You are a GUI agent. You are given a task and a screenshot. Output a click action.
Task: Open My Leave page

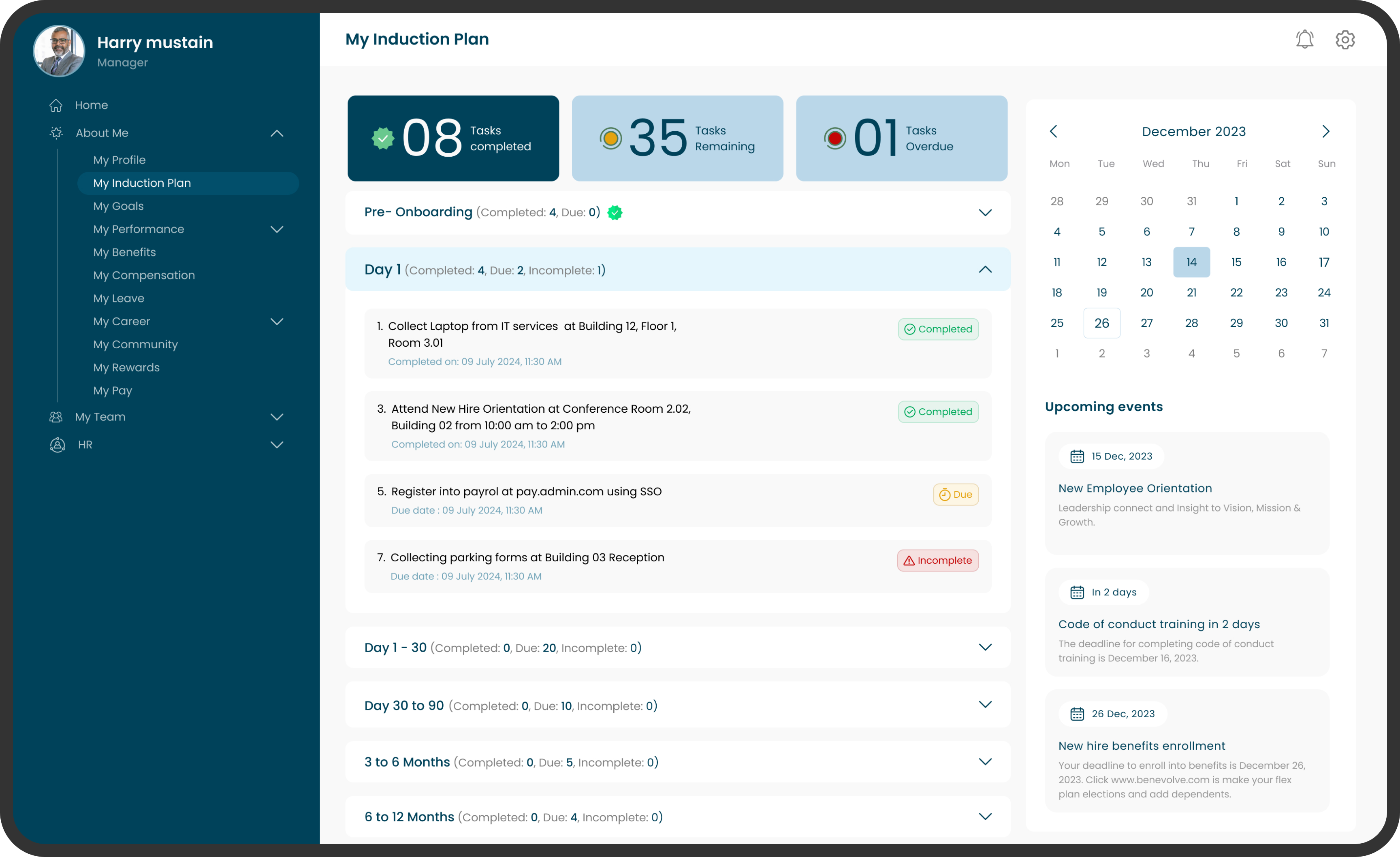coord(119,298)
